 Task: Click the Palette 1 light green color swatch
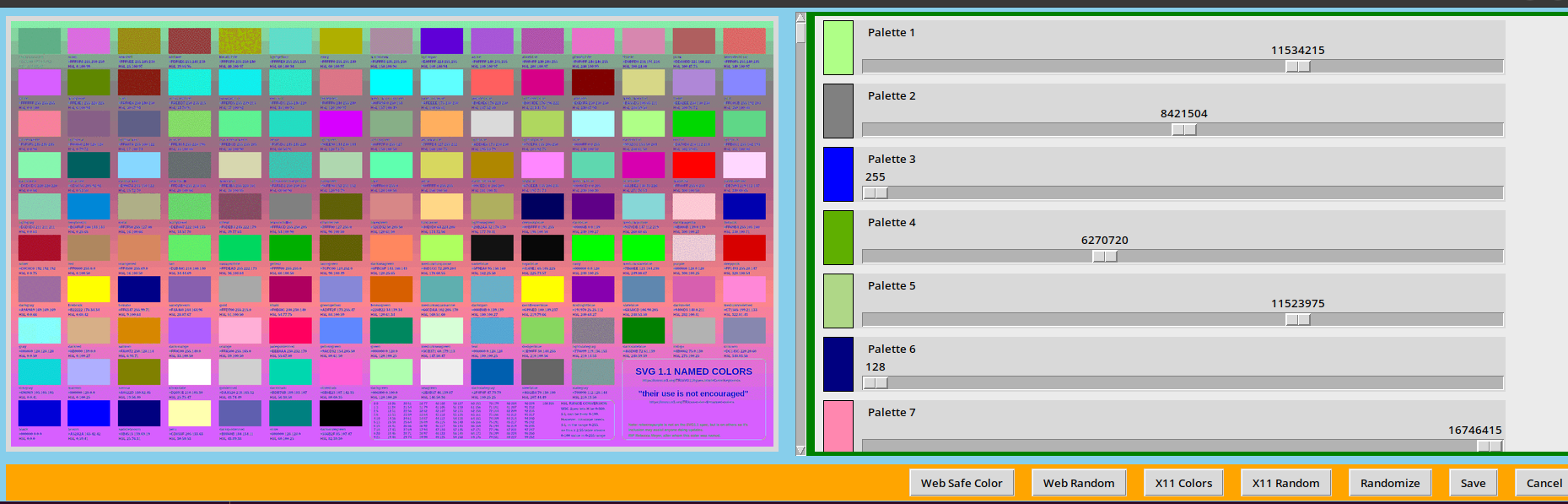click(x=838, y=48)
